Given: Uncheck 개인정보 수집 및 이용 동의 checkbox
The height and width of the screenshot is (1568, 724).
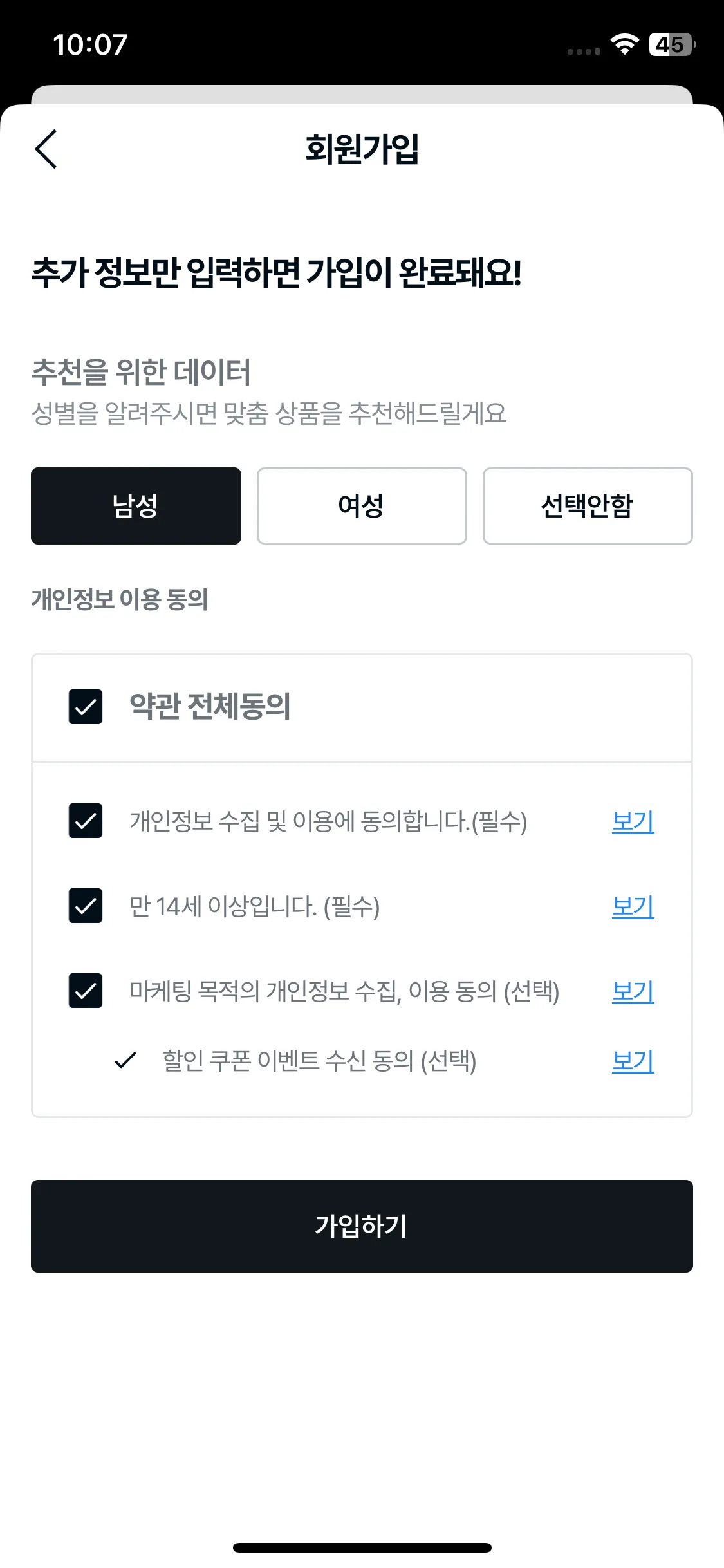Looking at the screenshot, I should [86, 821].
